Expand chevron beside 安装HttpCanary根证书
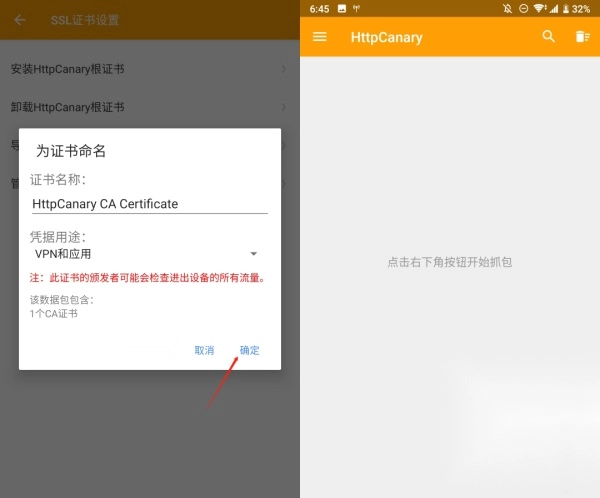Image resolution: width=600 pixels, height=498 pixels. point(284,69)
